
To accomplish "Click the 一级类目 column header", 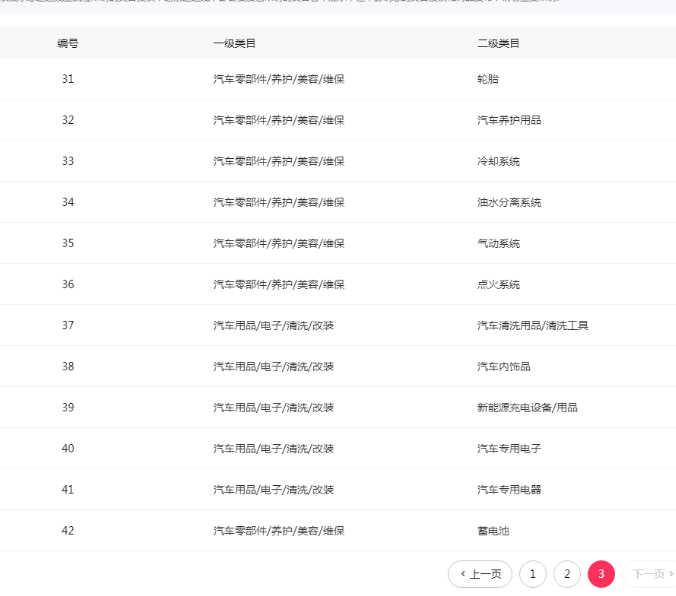I will click(x=234, y=43).
